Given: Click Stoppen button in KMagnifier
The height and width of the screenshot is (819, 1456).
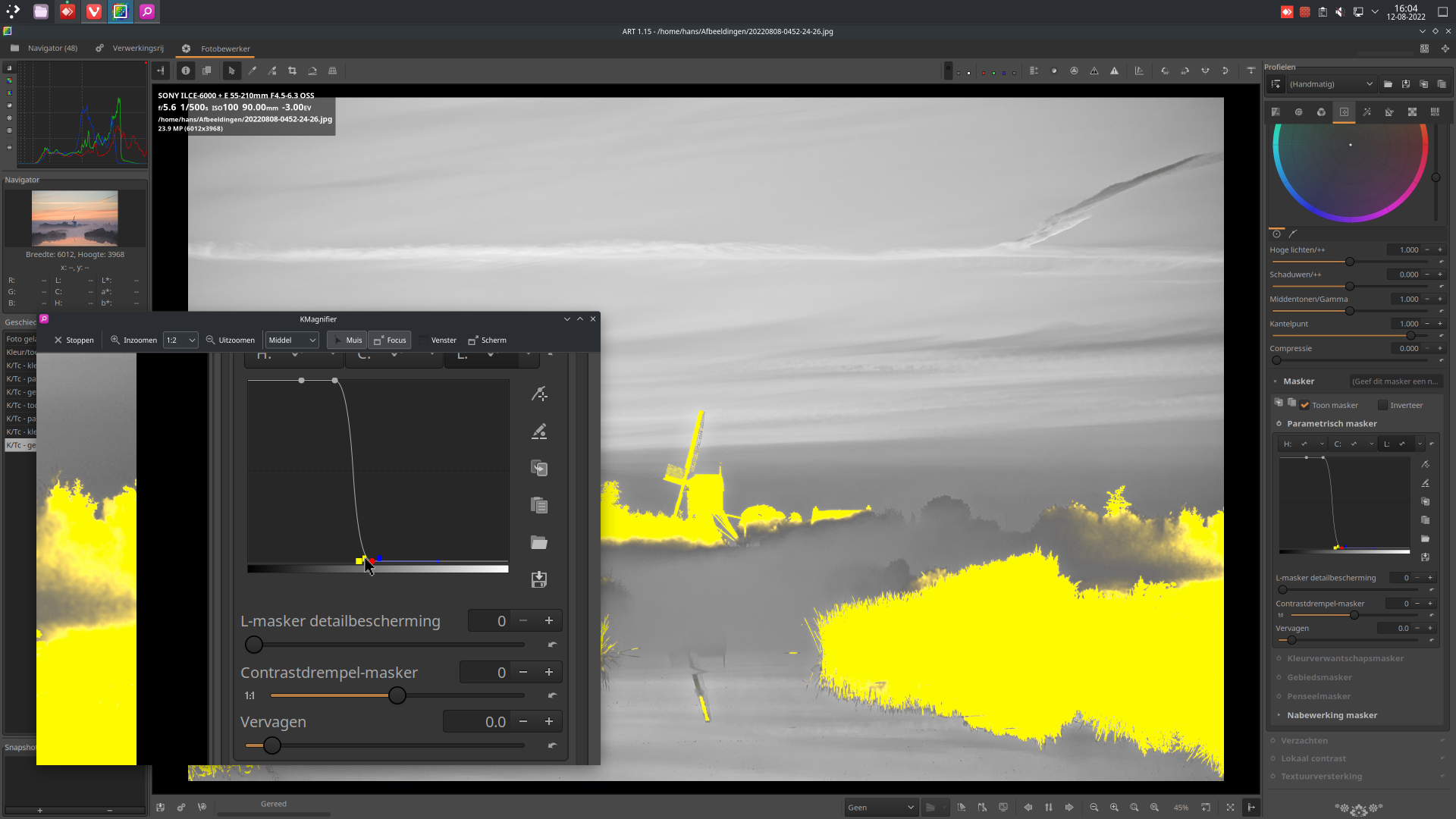Looking at the screenshot, I should 74,340.
